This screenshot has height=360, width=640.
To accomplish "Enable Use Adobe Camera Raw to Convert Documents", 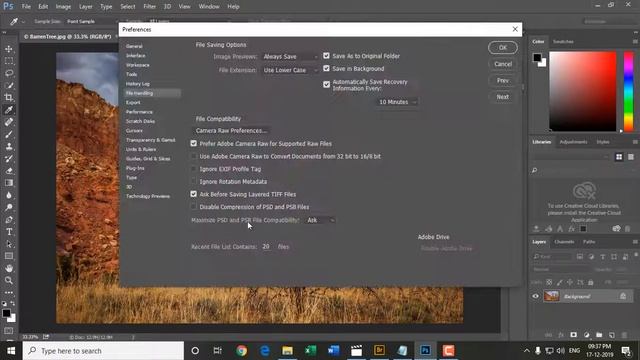I will click(x=193, y=156).
